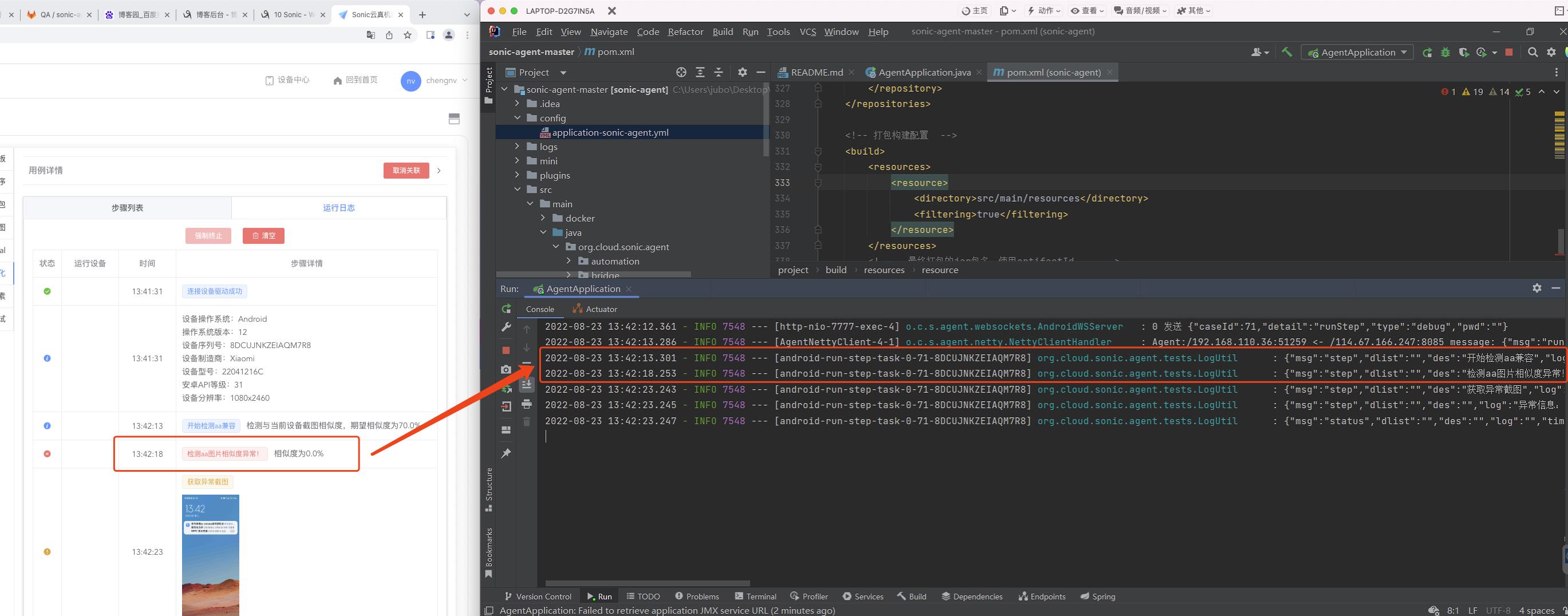Toggle browser side panel icon

[x=430, y=35]
